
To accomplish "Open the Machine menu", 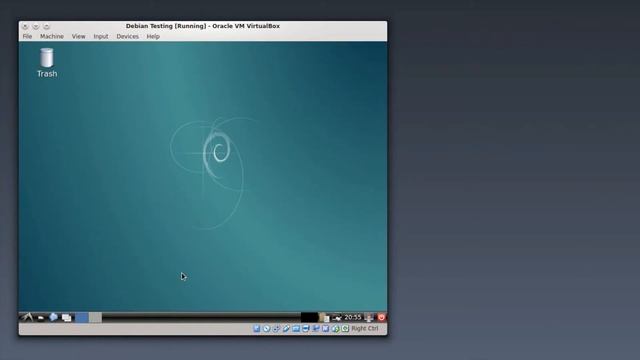I will (x=52, y=36).
